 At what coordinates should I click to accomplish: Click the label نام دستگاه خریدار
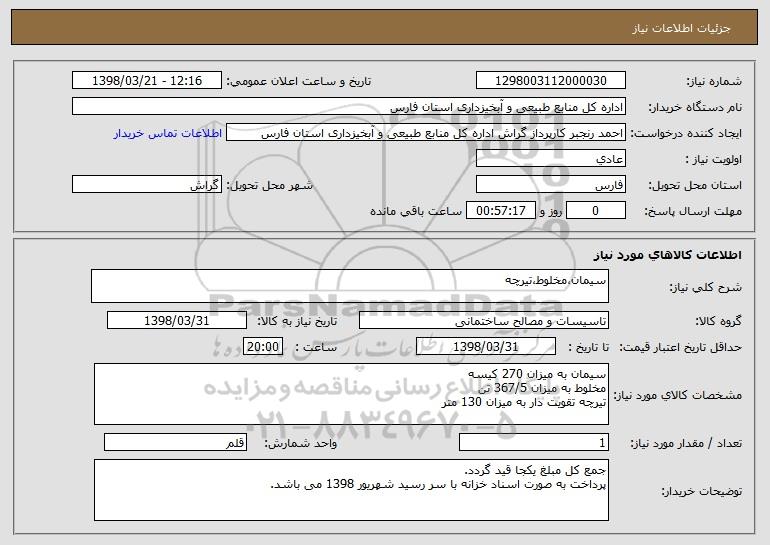point(695,108)
